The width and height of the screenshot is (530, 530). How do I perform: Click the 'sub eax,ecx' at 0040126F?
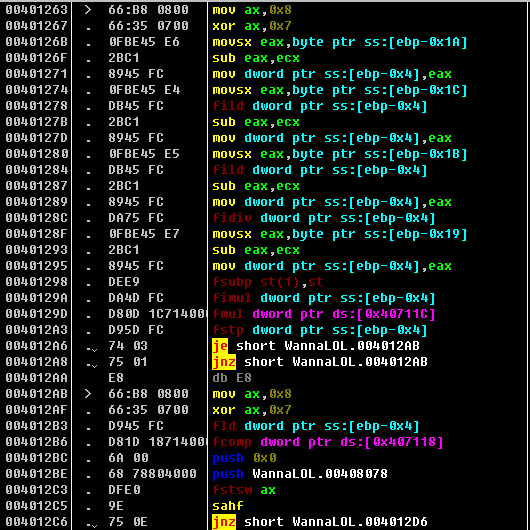[x=256, y=58]
